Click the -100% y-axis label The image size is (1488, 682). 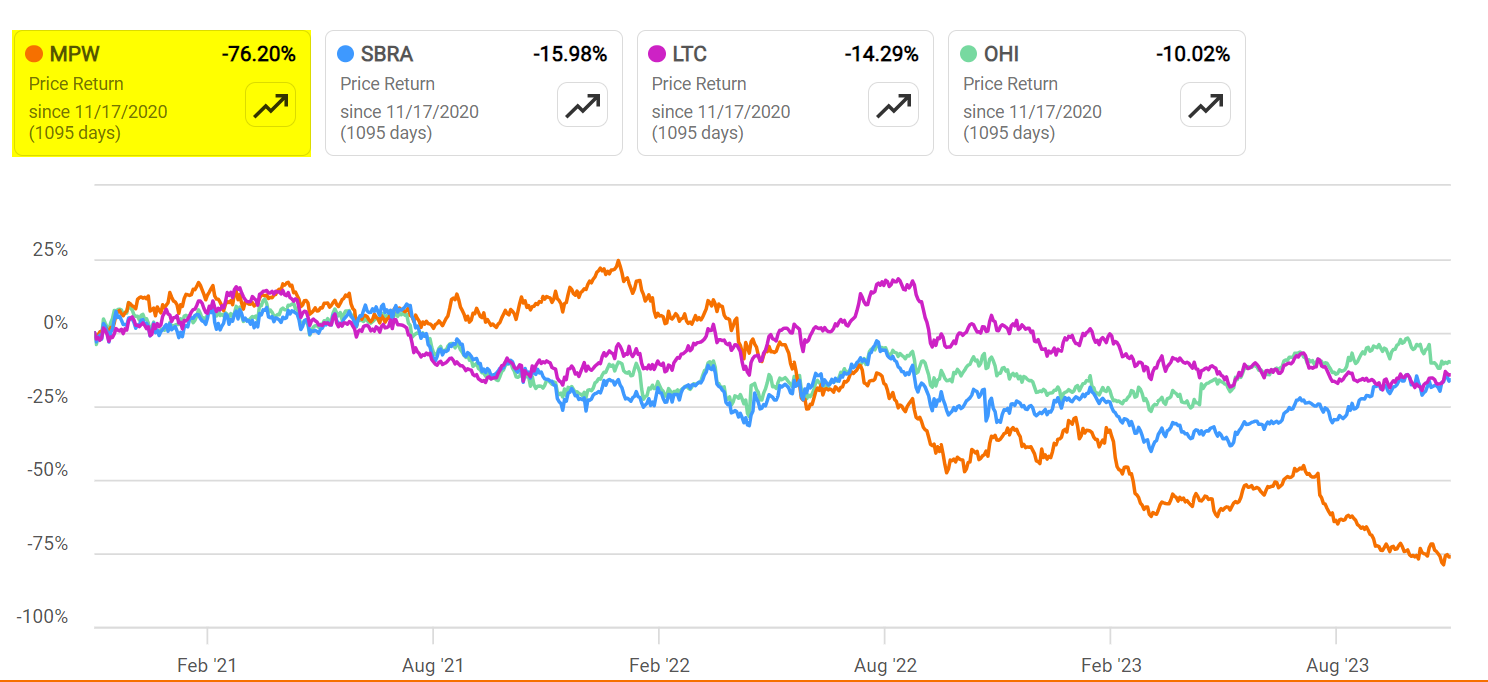(42, 617)
